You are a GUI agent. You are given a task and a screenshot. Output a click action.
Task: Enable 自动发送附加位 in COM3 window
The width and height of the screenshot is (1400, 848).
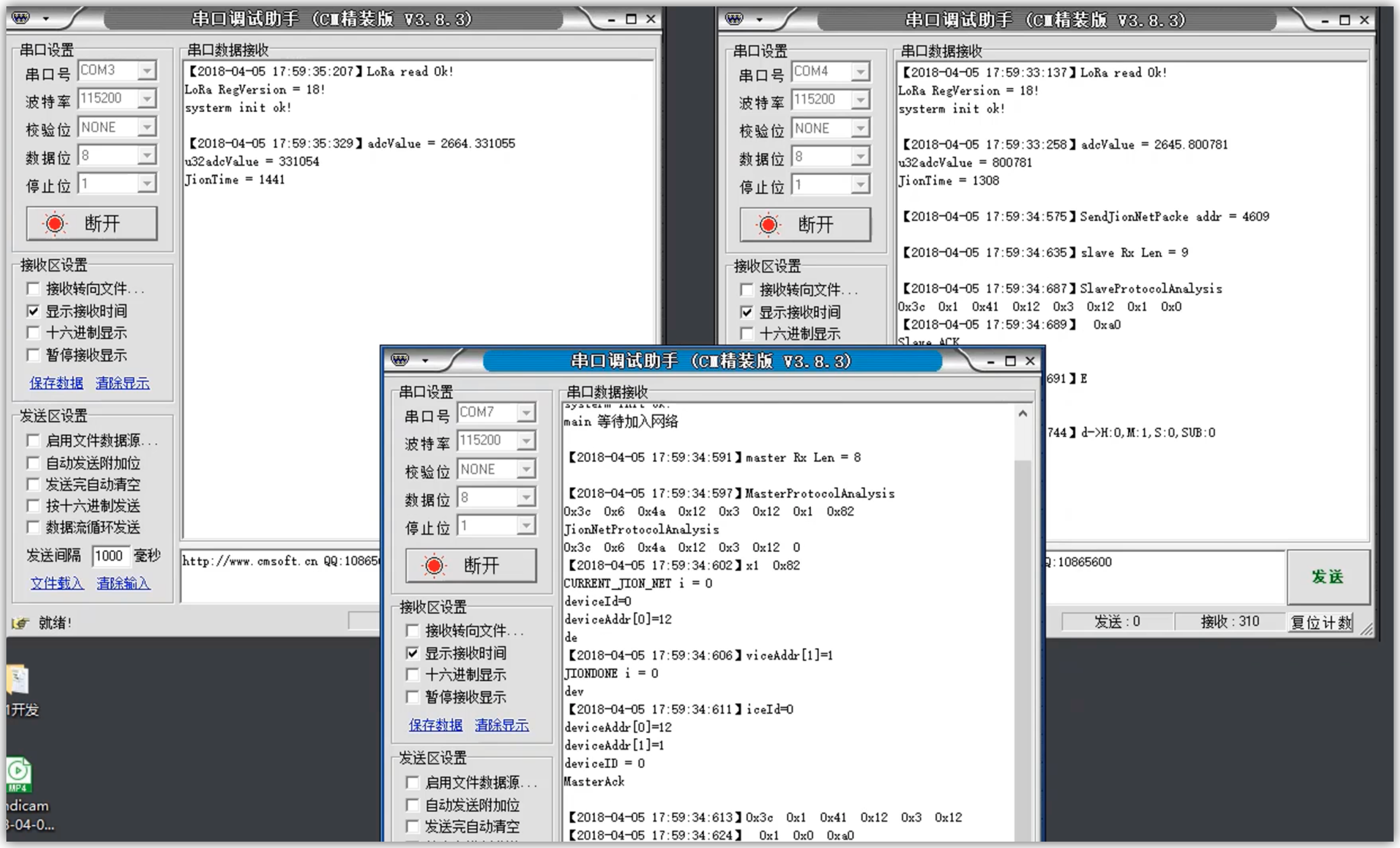point(33,463)
